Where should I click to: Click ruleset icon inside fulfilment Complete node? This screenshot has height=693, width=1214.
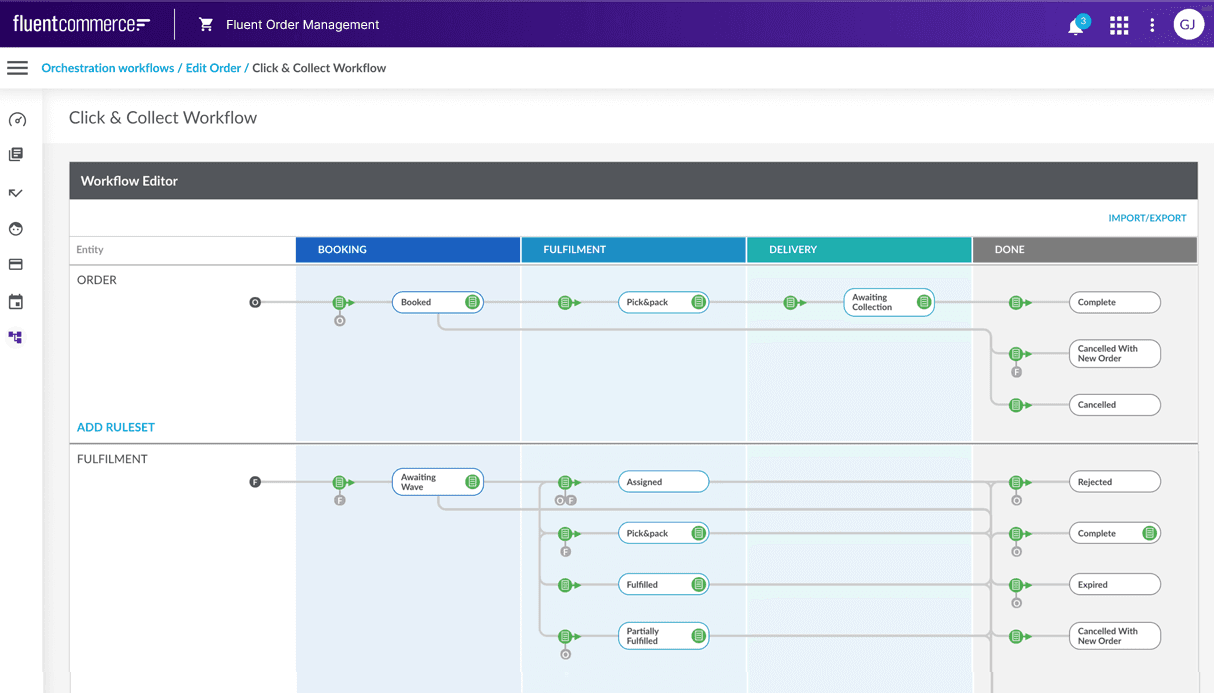[x=1150, y=534]
